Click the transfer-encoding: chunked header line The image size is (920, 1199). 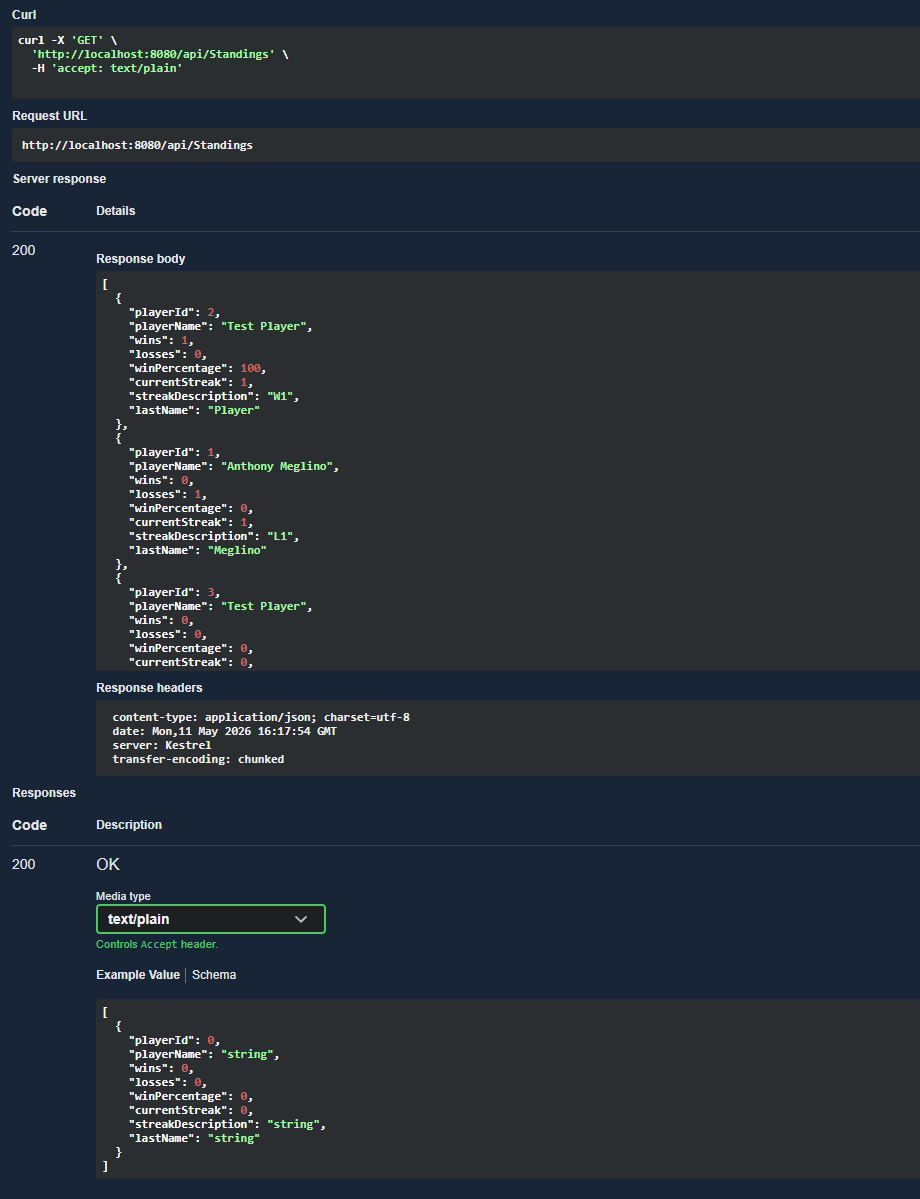point(198,759)
